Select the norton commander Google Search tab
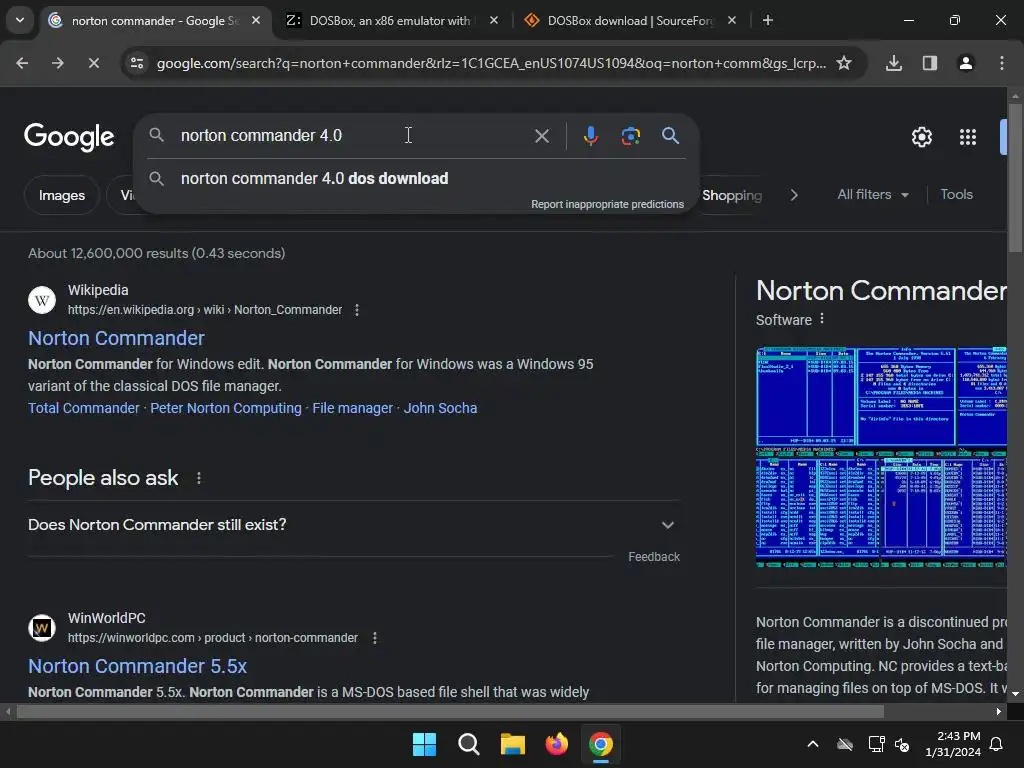This screenshot has height=768, width=1024. tap(155, 20)
